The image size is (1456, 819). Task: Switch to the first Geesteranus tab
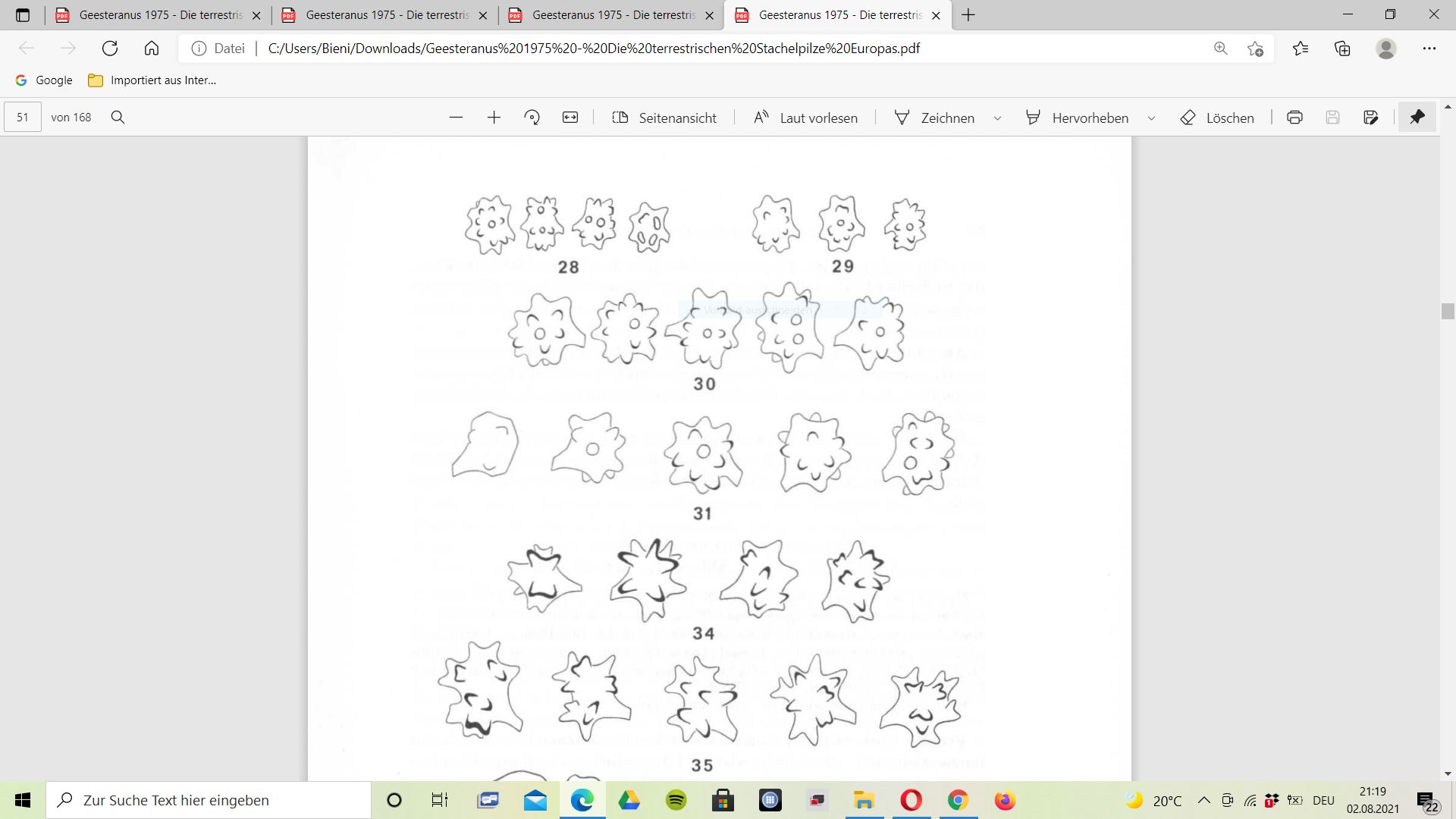click(159, 15)
